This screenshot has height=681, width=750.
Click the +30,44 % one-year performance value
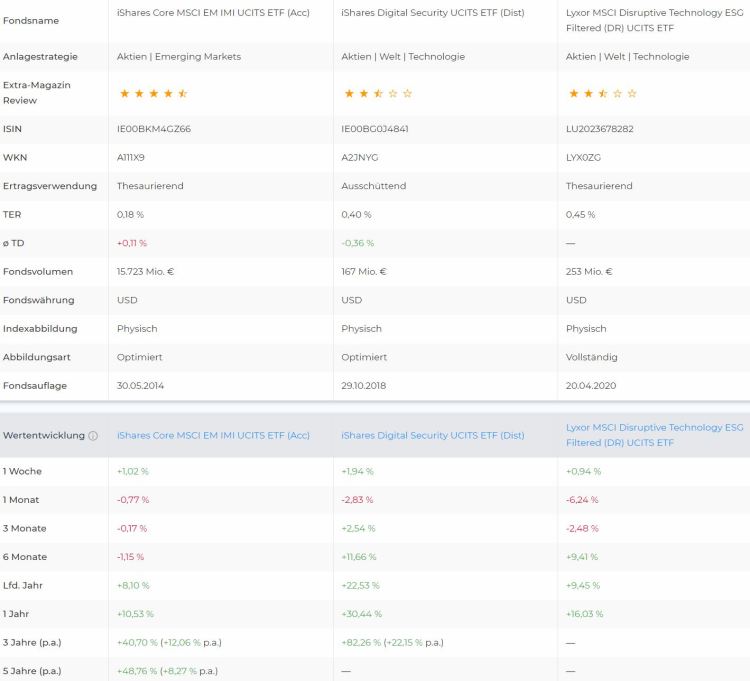point(359,613)
